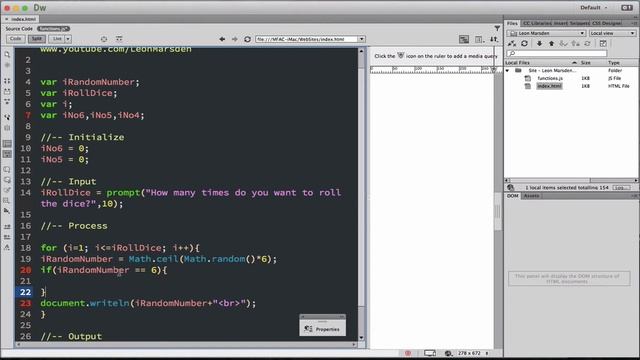The image size is (640, 360).
Task: Open the Local view dropdown
Action: click(x=612, y=33)
